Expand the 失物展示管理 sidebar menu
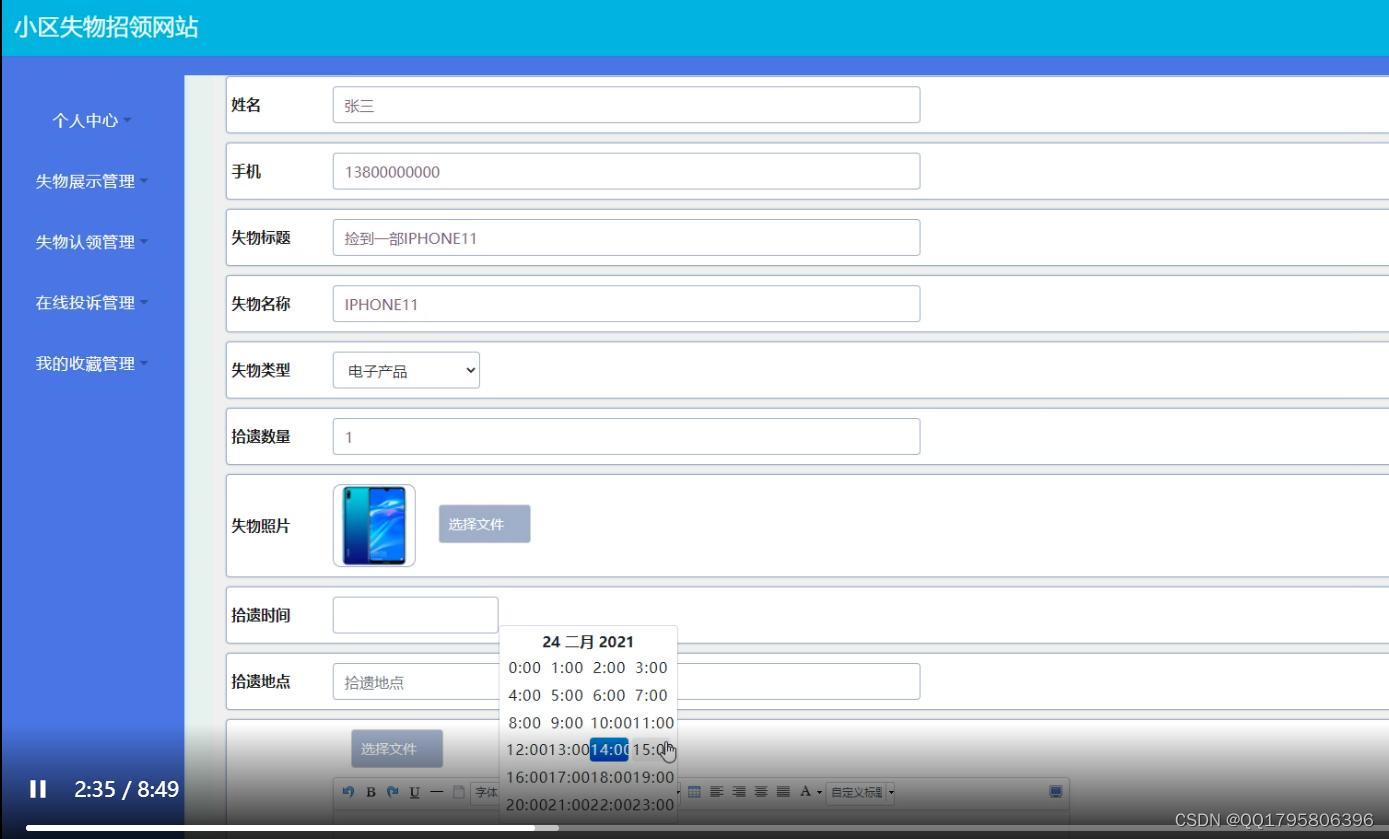1389x839 pixels. [91, 181]
